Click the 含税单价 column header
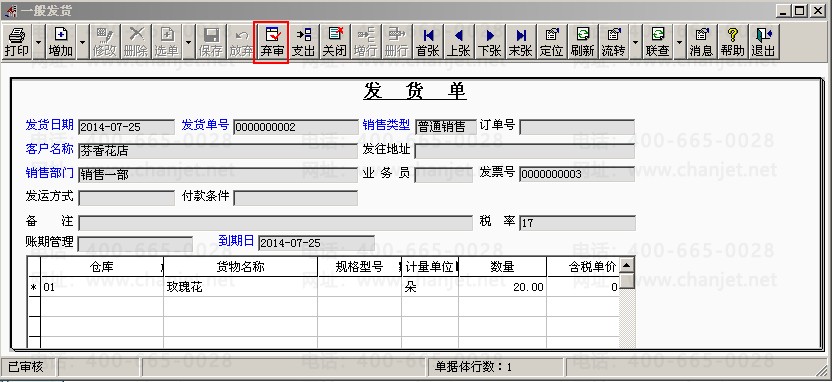This screenshot has height=382, width=832. pyautogui.click(x=583, y=267)
